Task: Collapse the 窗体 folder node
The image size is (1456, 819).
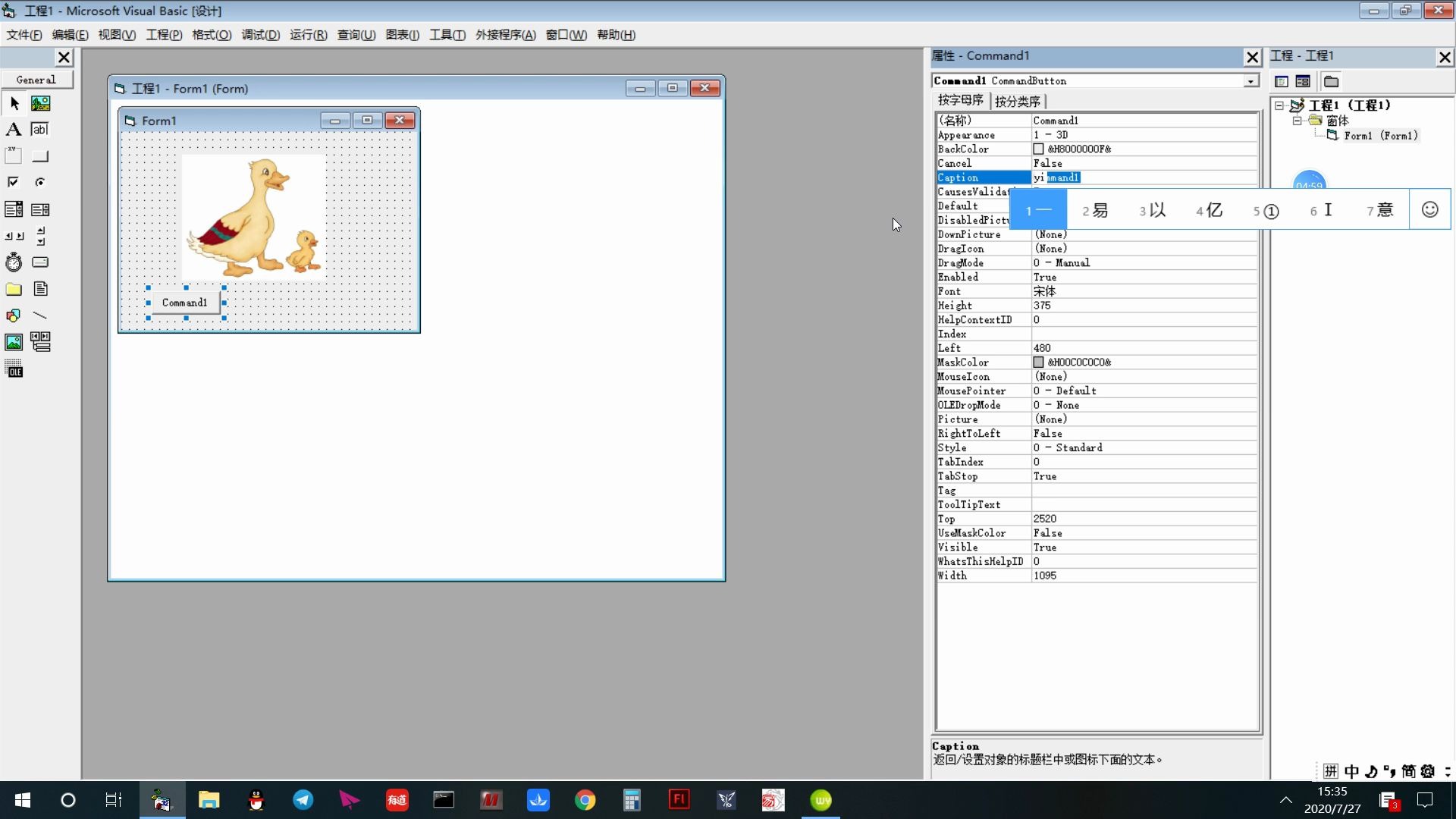Action: pos(1297,121)
